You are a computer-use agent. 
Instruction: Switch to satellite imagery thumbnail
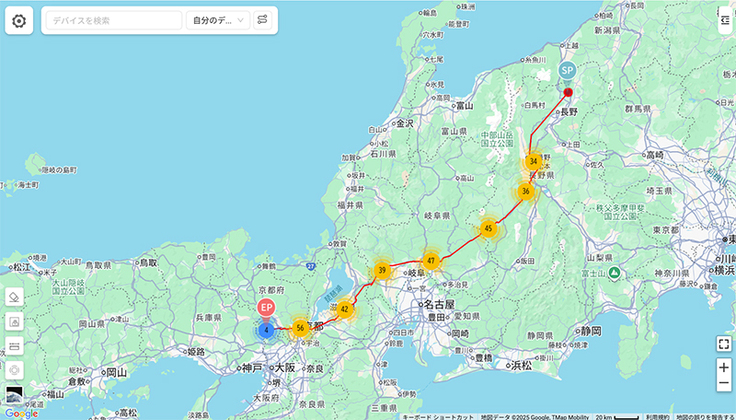(14, 395)
